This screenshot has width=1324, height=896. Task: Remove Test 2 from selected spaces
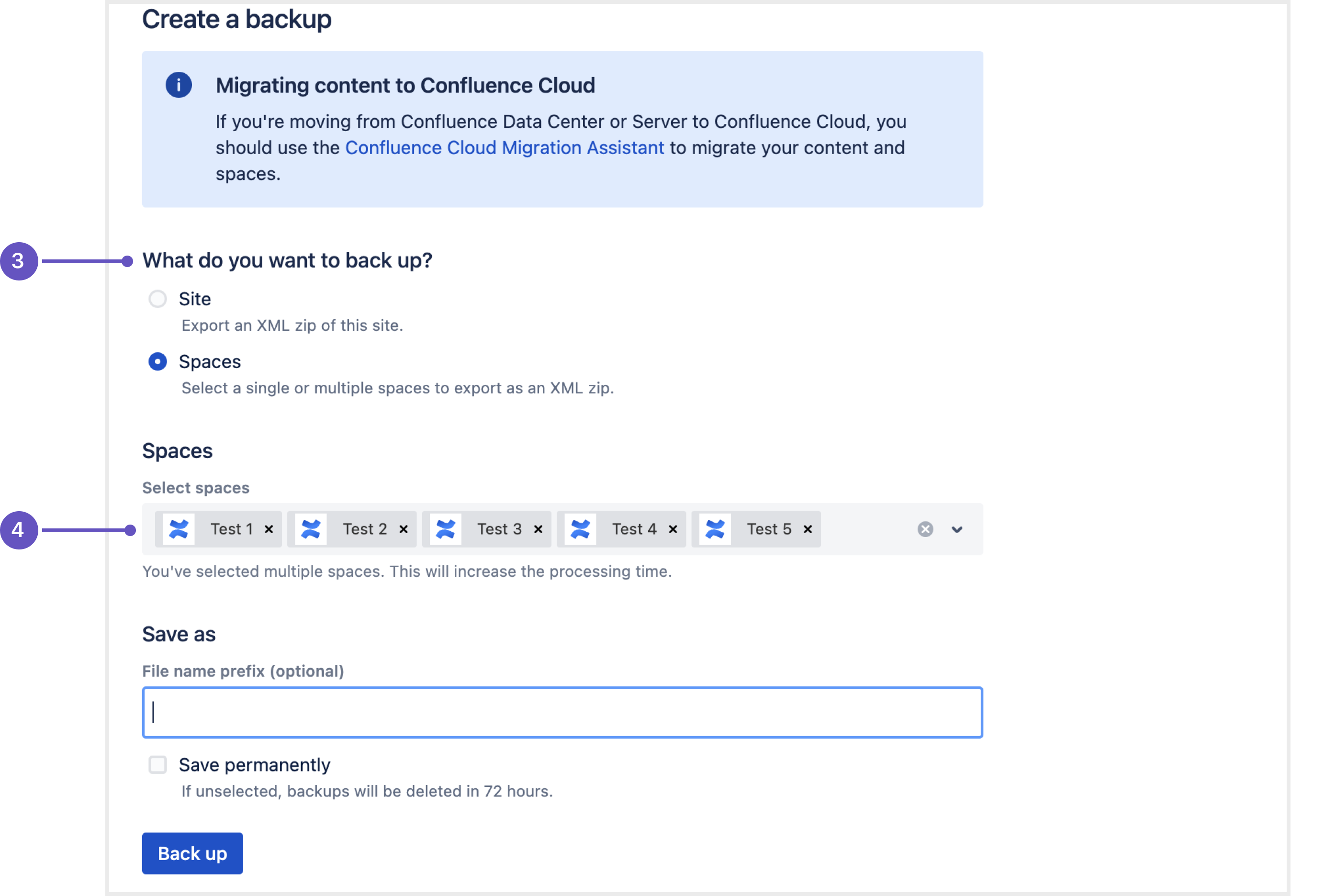coord(404,529)
